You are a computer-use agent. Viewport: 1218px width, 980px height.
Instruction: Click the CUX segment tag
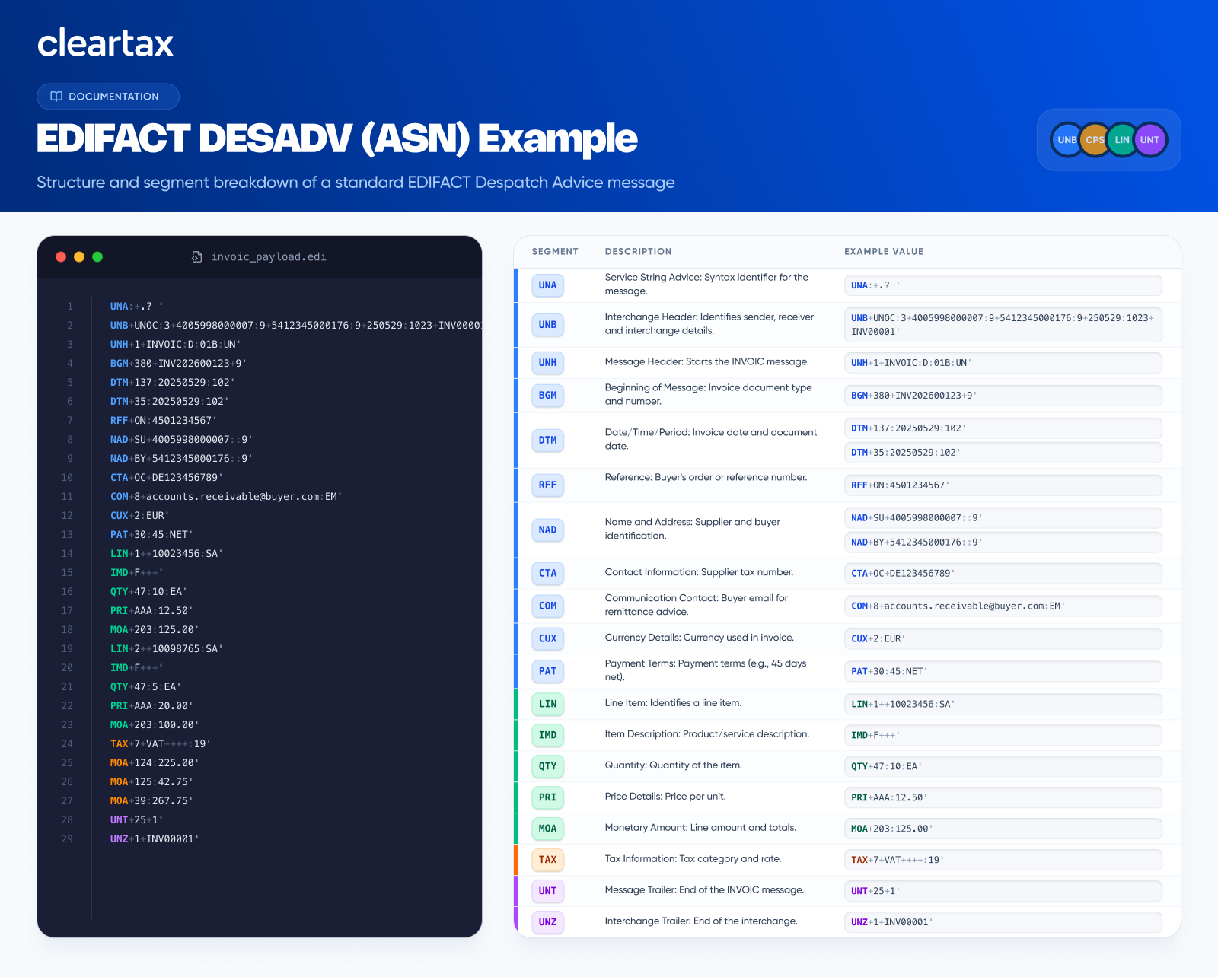pyautogui.click(x=548, y=639)
